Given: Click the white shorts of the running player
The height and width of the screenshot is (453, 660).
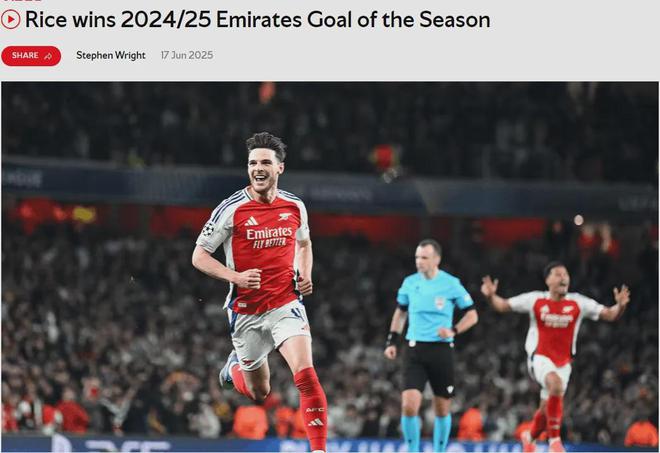Looking at the screenshot, I should tap(268, 331).
